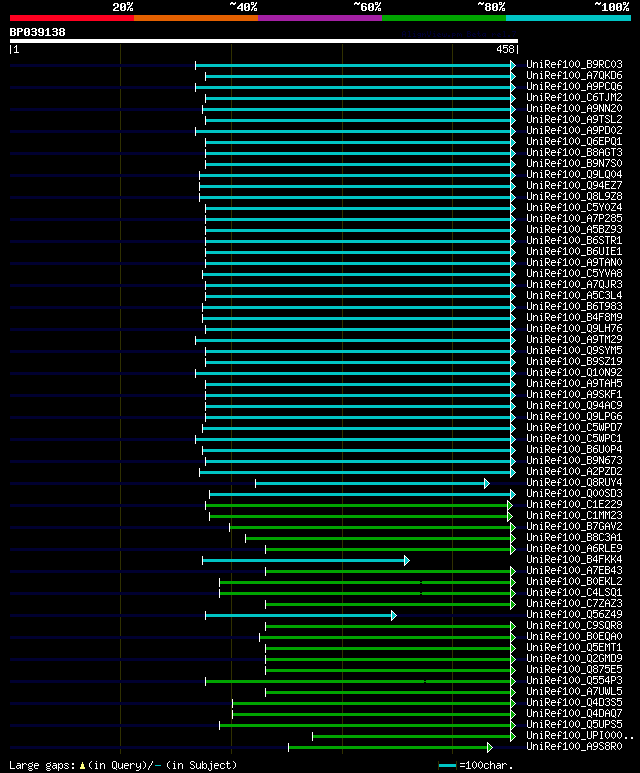The height and width of the screenshot is (773, 640).
Task: Open the UniRef100_B7GAV2 hit link
Action: 574,527
